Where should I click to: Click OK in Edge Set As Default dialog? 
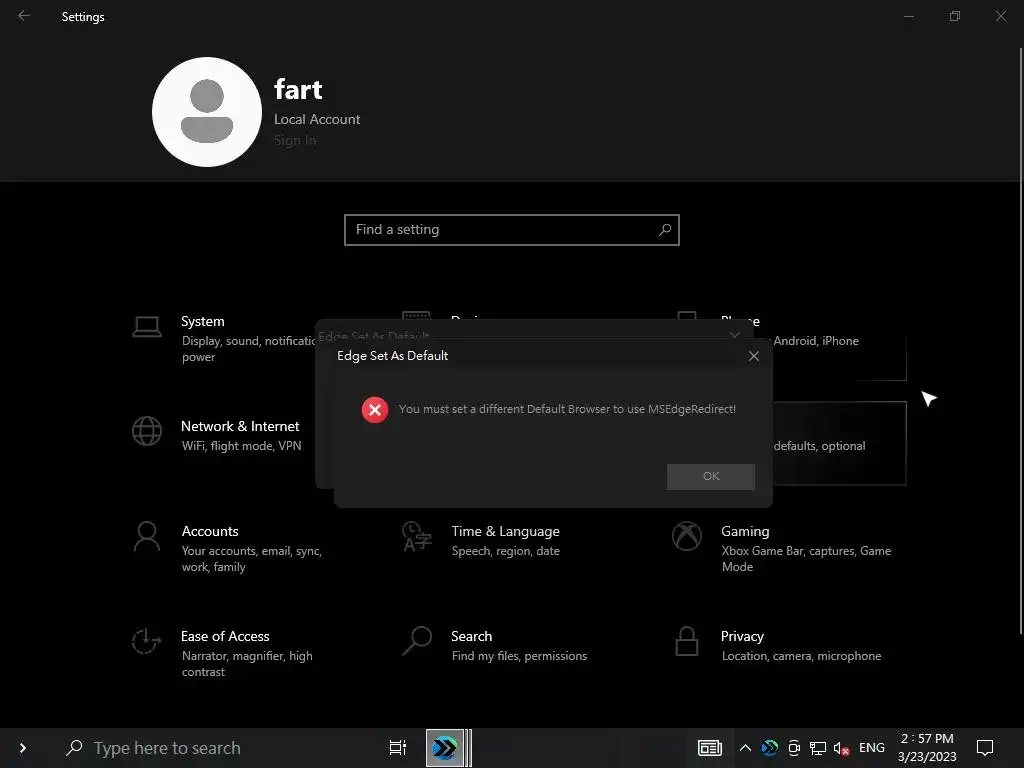pyautogui.click(x=711, y=476)
